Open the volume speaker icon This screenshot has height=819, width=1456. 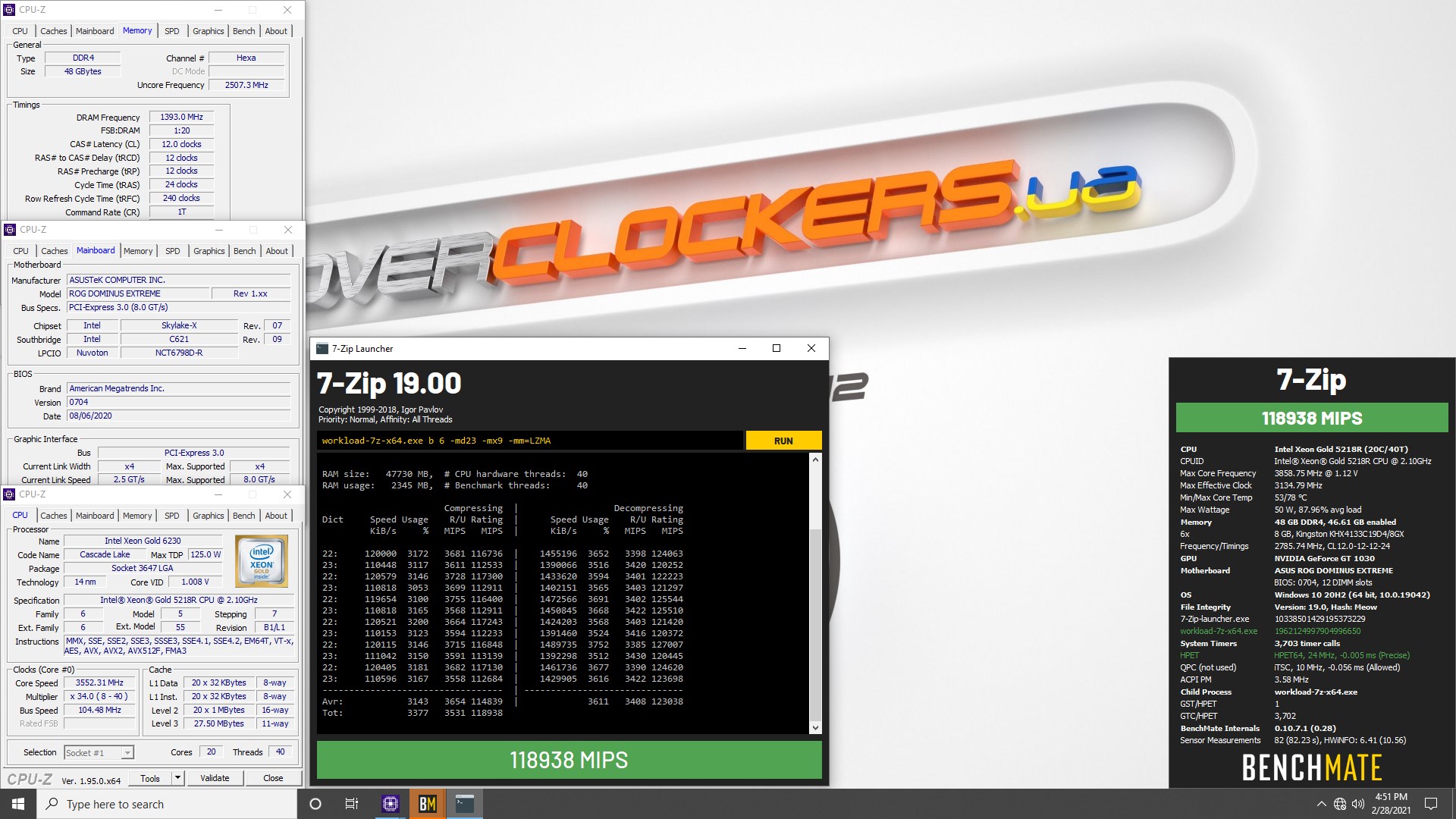(x=1358, y=804)
